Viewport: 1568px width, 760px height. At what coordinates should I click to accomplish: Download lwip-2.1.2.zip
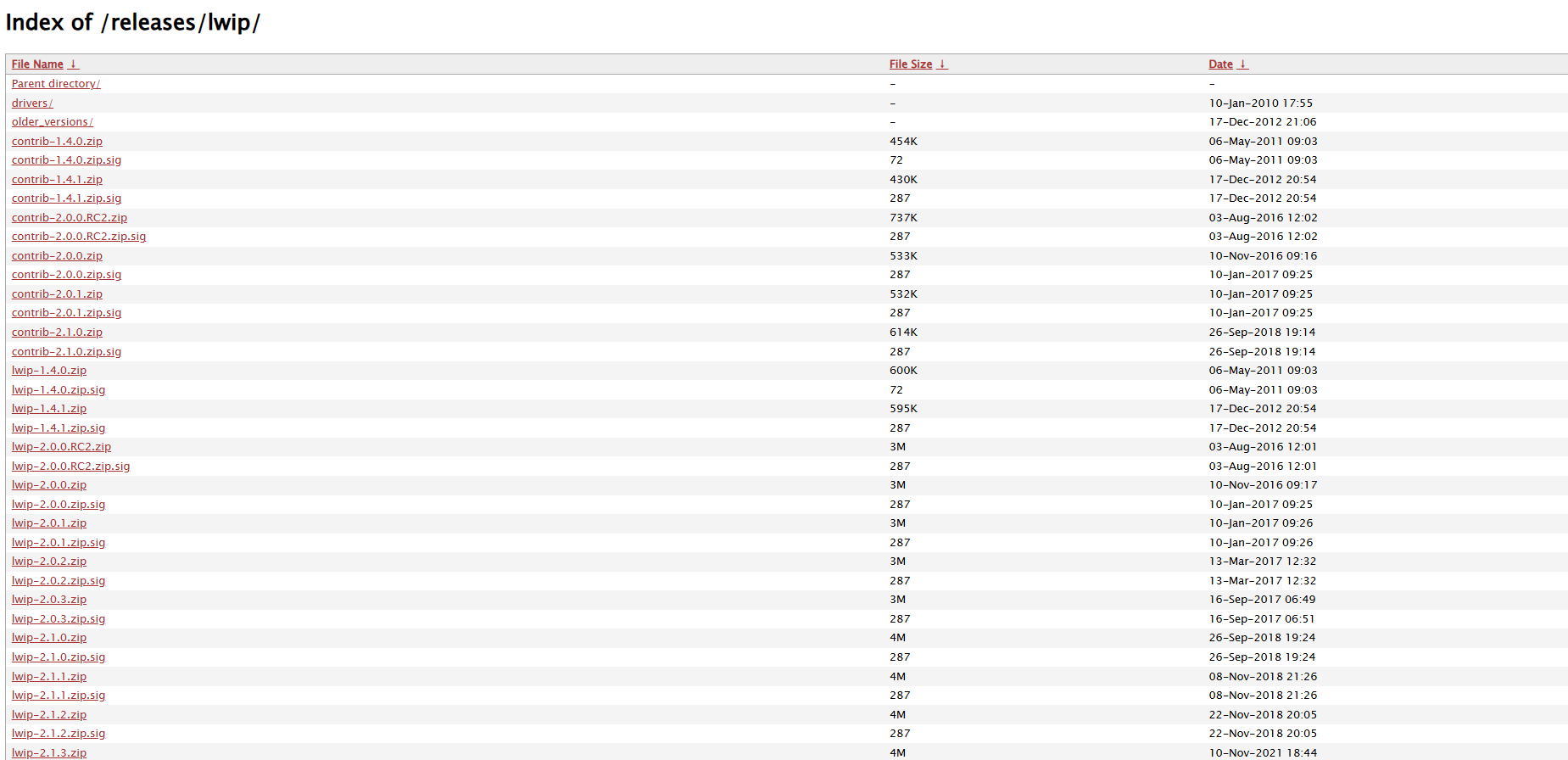49,715
